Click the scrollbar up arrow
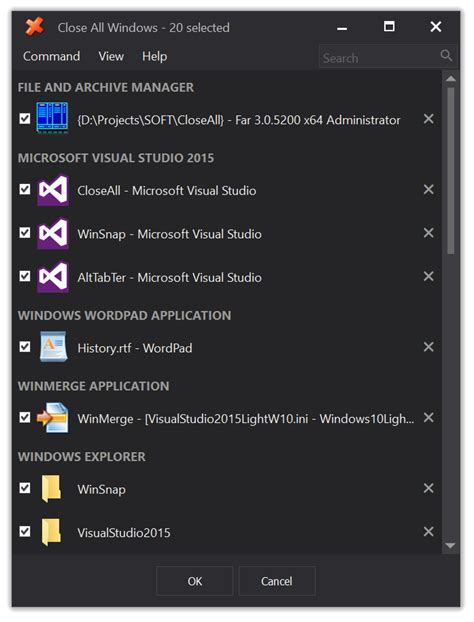This screenshot has height=622, width=474. (451, 79)
